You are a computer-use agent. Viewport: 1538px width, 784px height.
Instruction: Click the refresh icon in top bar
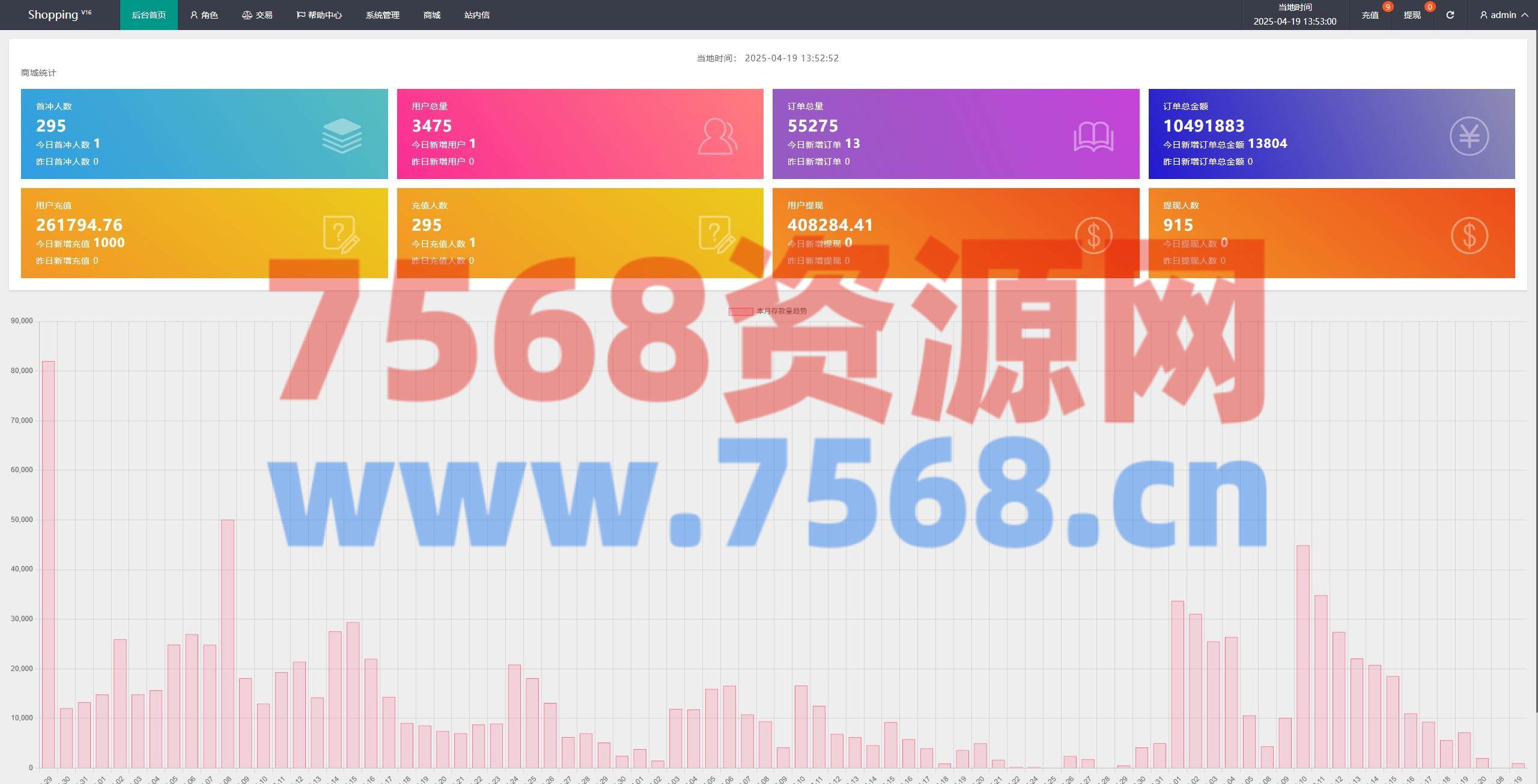[x=1450, y=15]
